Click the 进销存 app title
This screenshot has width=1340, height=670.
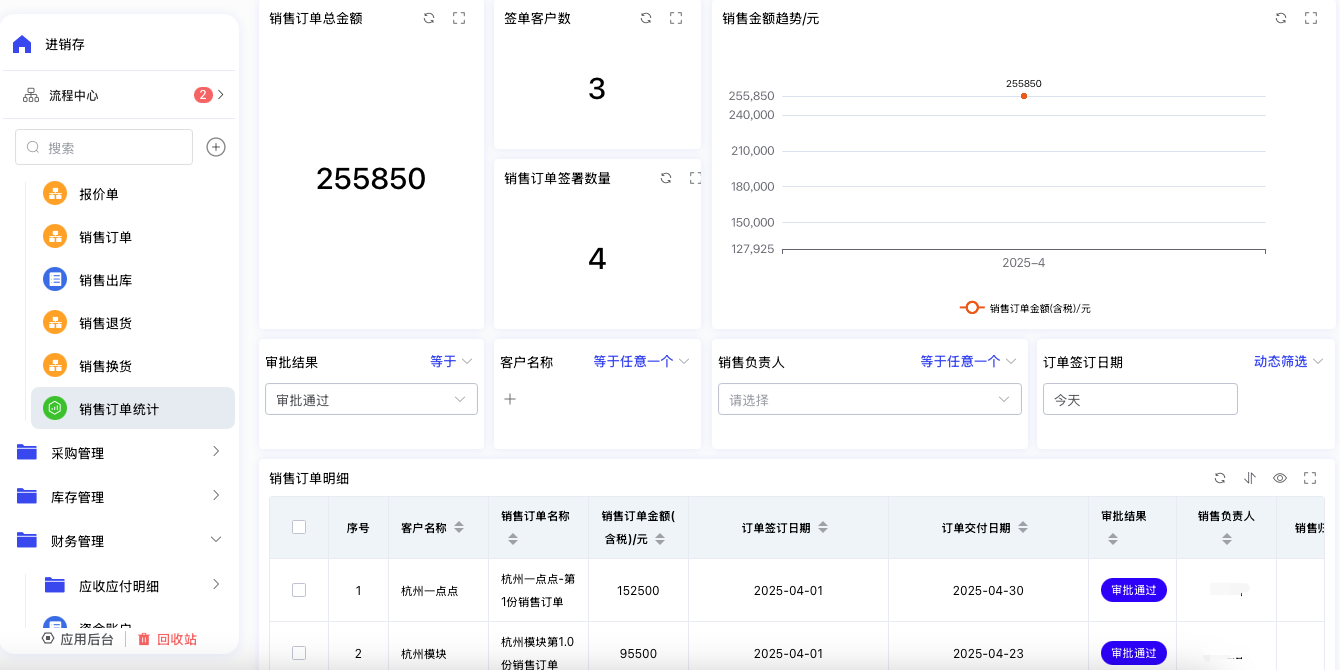click(x=65, y=44)
